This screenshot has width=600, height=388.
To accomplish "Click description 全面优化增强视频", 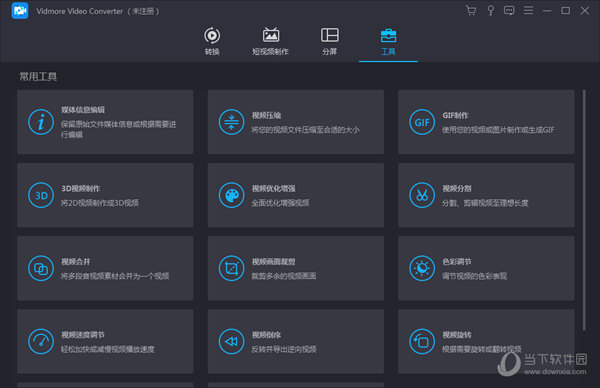I will click(280, 203).
